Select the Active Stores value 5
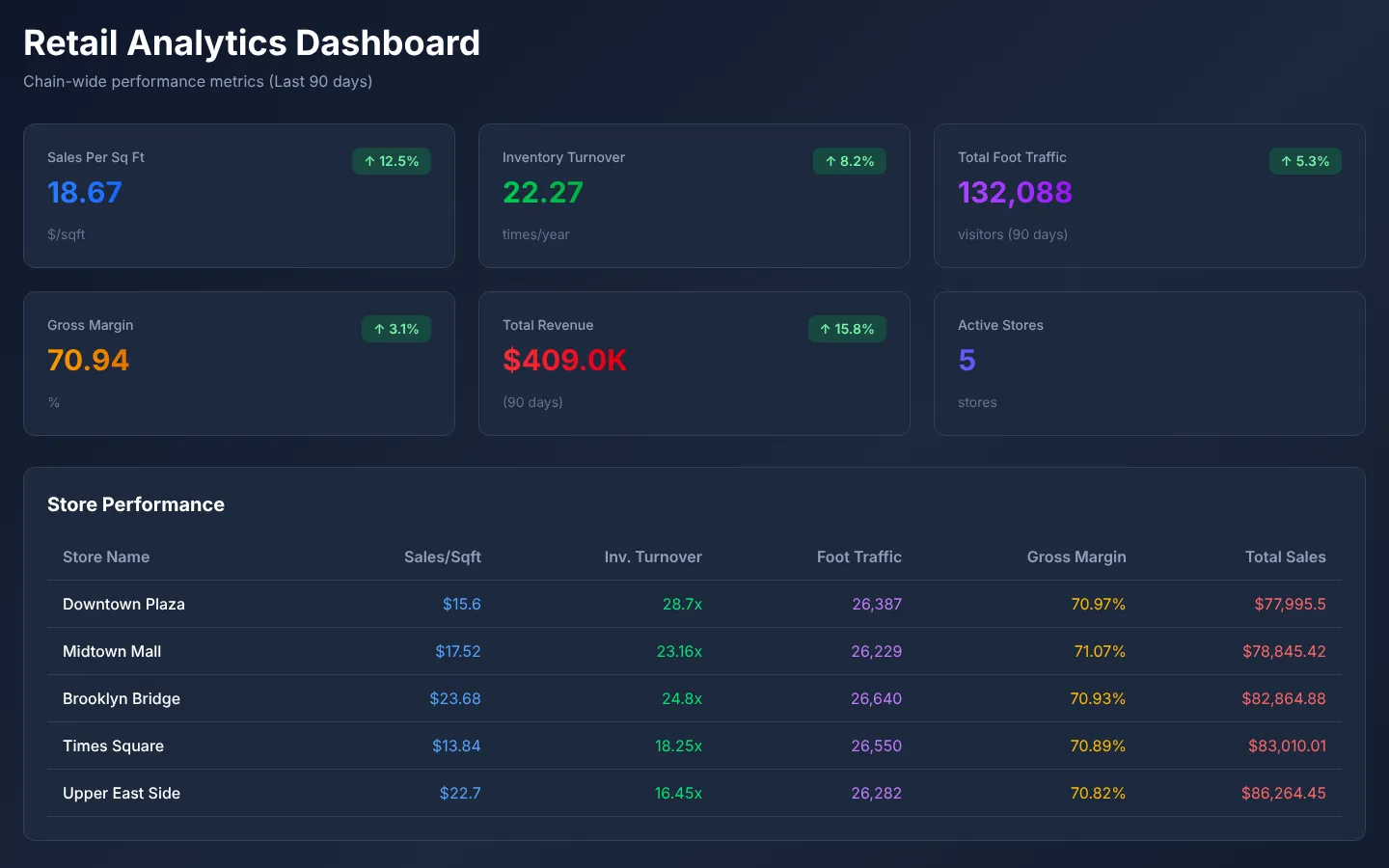Image resolution: width=1389 pixels, height=868 pixels. click(x=967, y=361)
